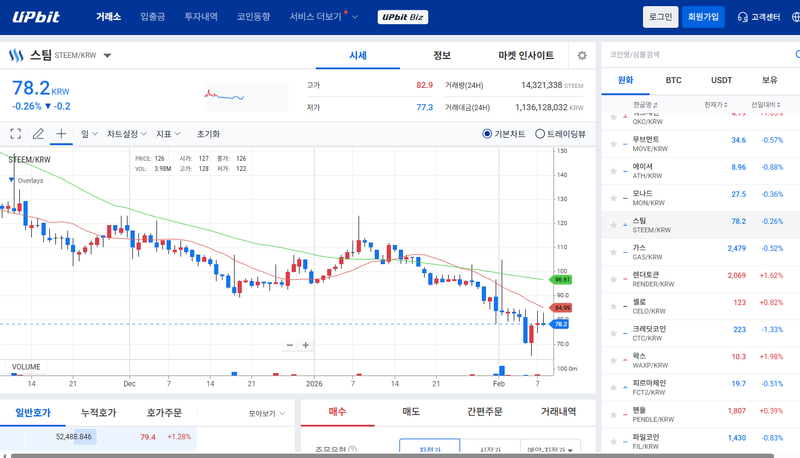Switch to the 정보 tab
The width and height of the screenshot is (800, 458).
442,55
